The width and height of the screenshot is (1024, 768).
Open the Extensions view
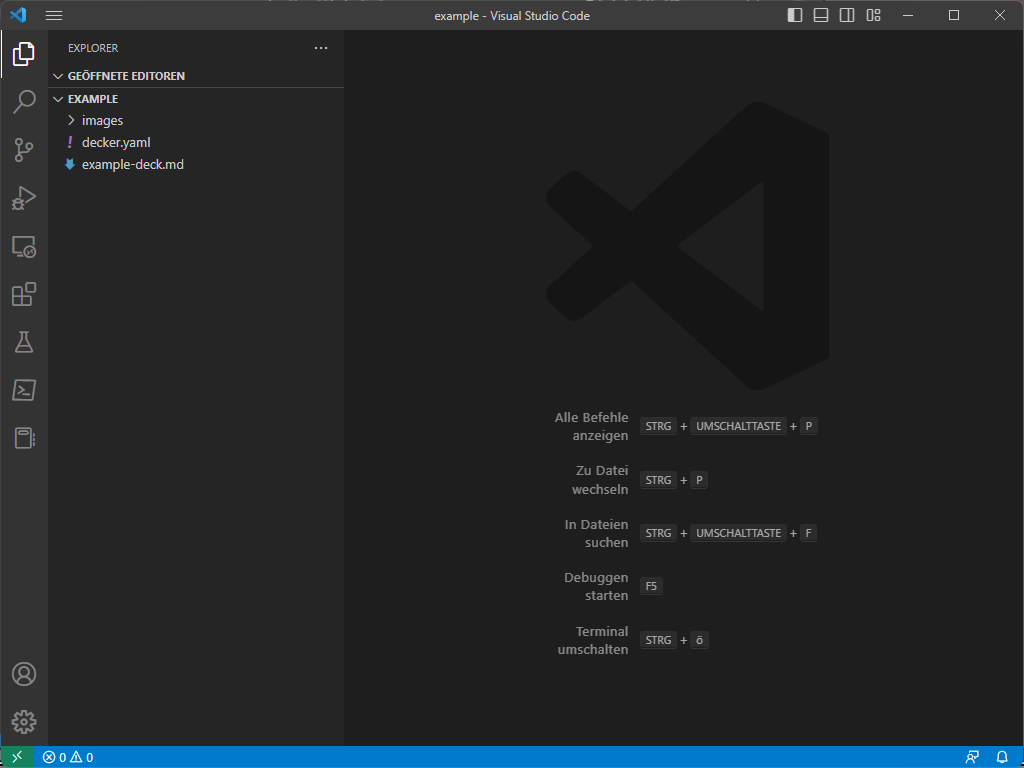point(24,294)
